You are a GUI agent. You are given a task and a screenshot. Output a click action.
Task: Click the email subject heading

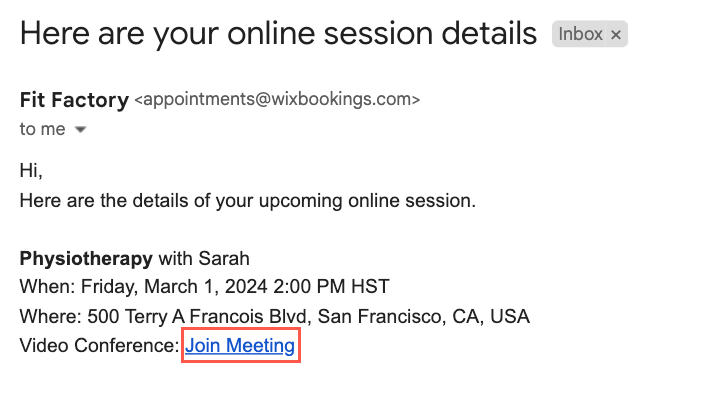[278, 34]
